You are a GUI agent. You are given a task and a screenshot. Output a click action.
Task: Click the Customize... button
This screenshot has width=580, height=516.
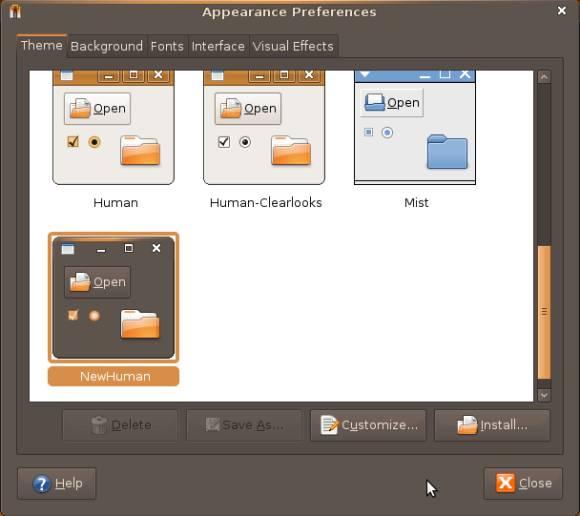tap(368, 425)
